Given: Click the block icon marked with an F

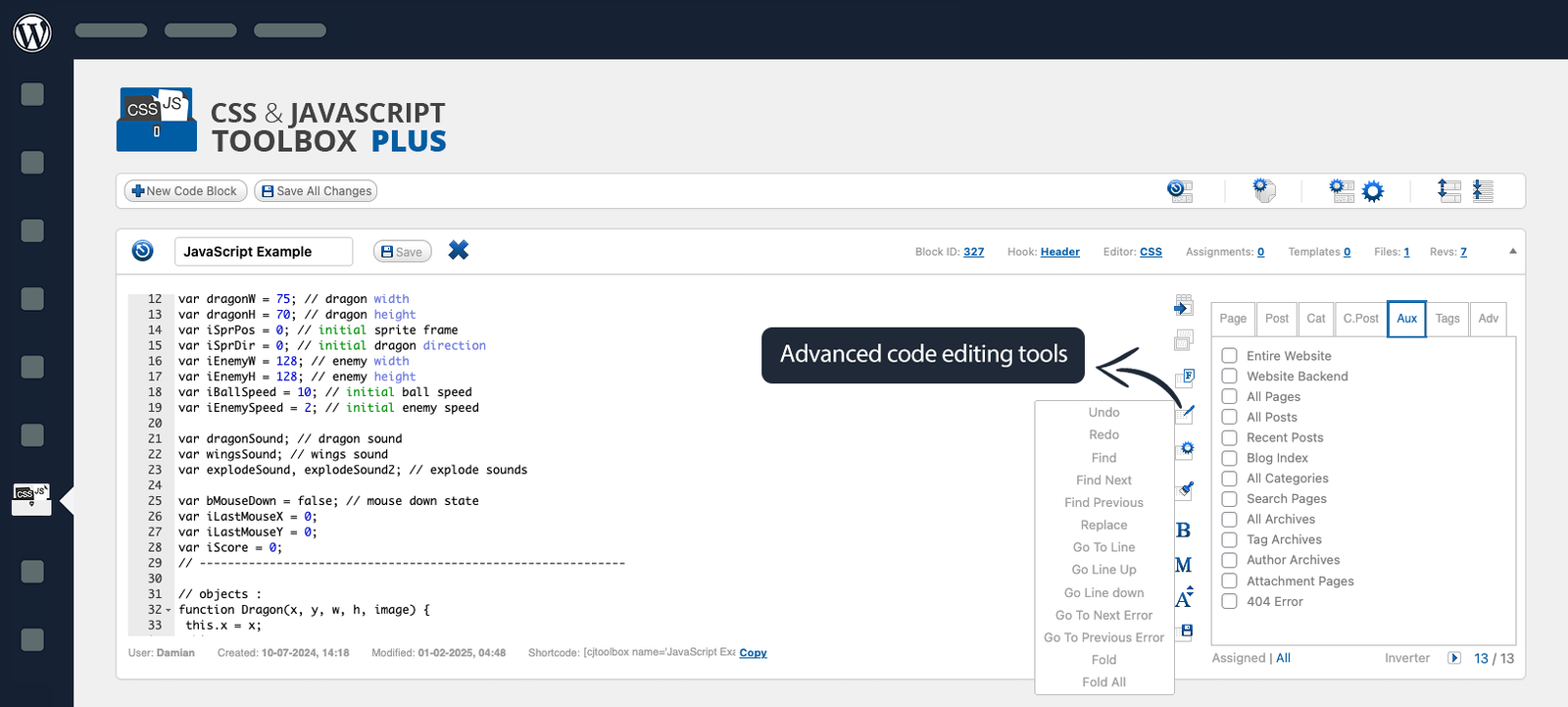Looking at the screenshot, I should (x=1185, y=378).
